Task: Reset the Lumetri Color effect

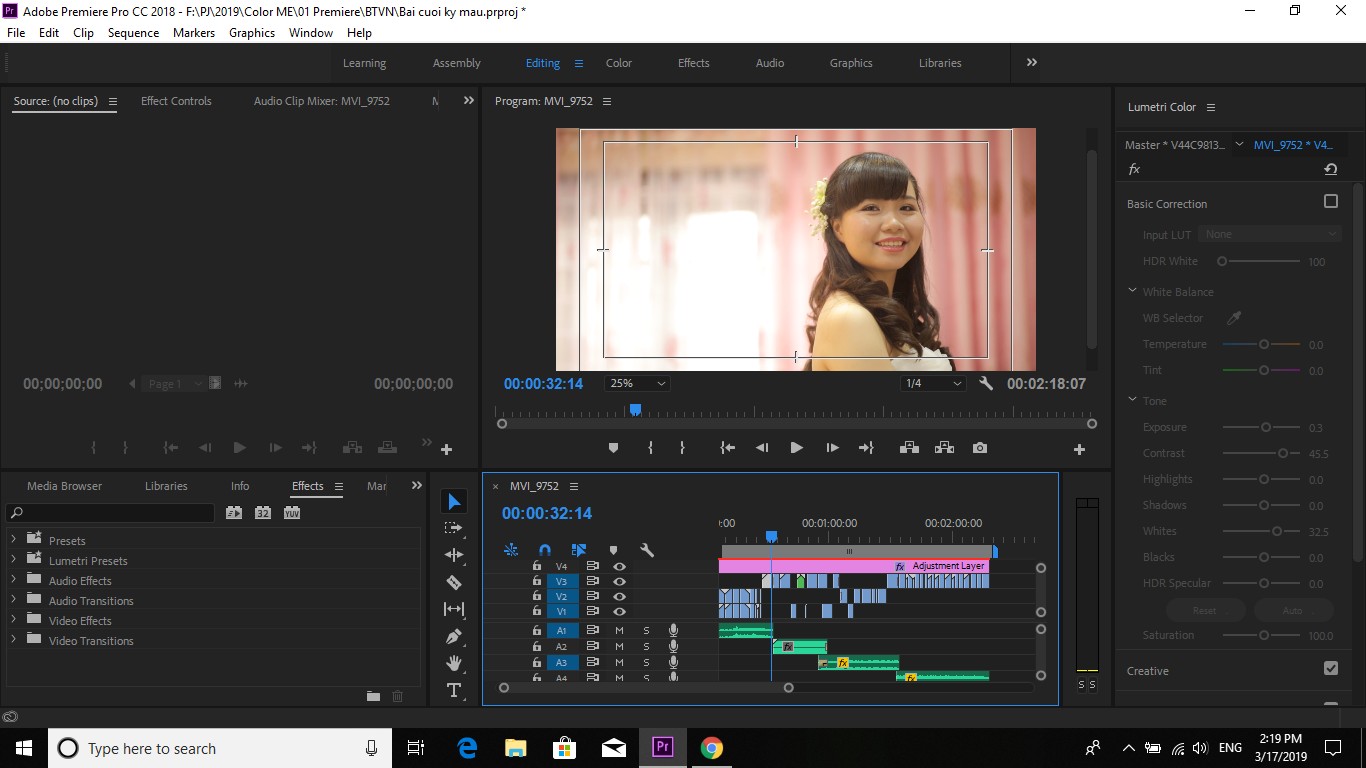Action: 1330,170
